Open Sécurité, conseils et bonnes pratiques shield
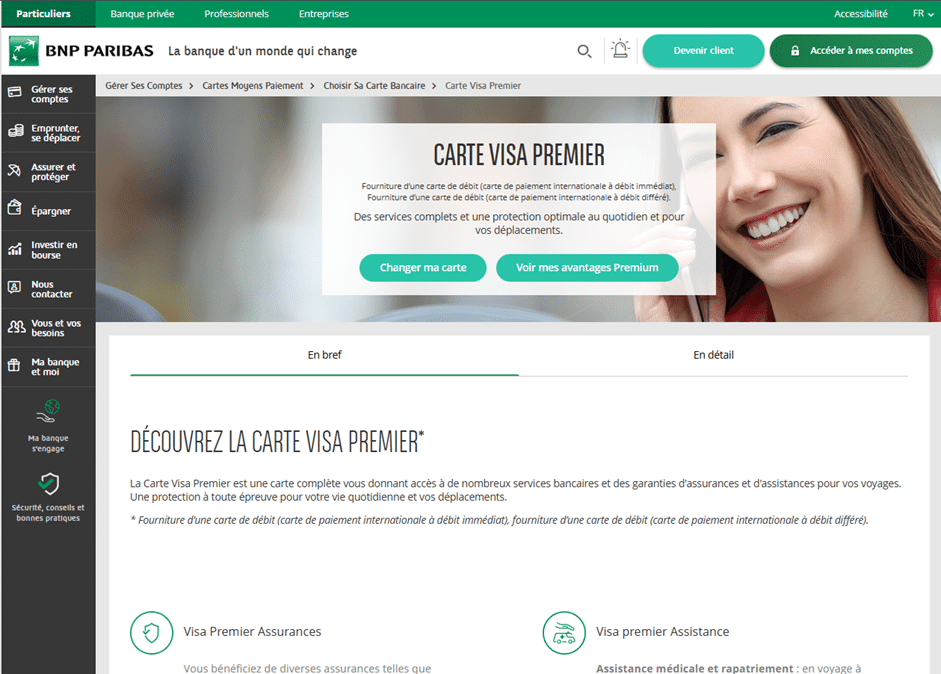 [x=49, y=484]
